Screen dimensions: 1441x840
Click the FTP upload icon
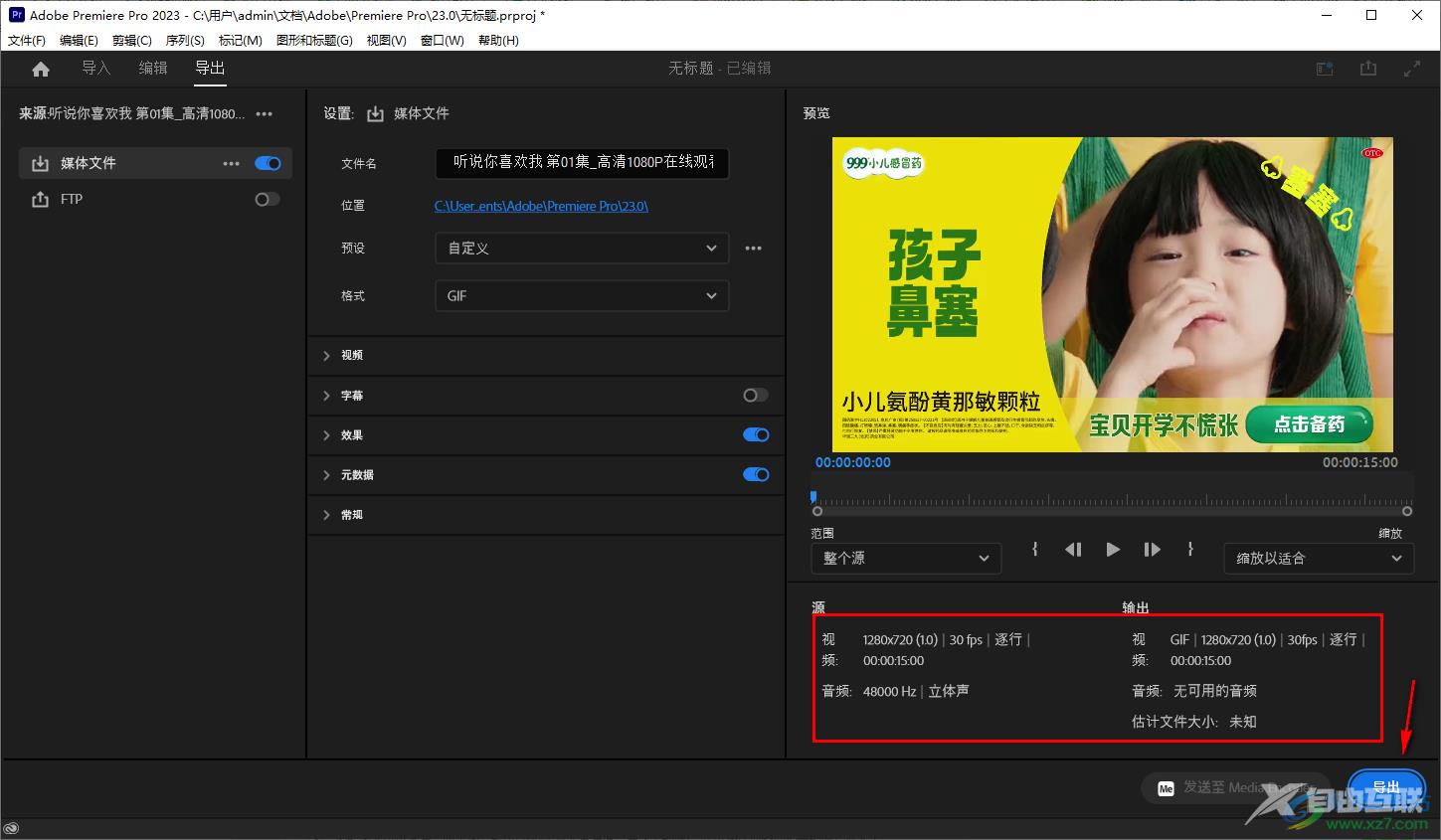pyautogui.click(x=40, y=199)
